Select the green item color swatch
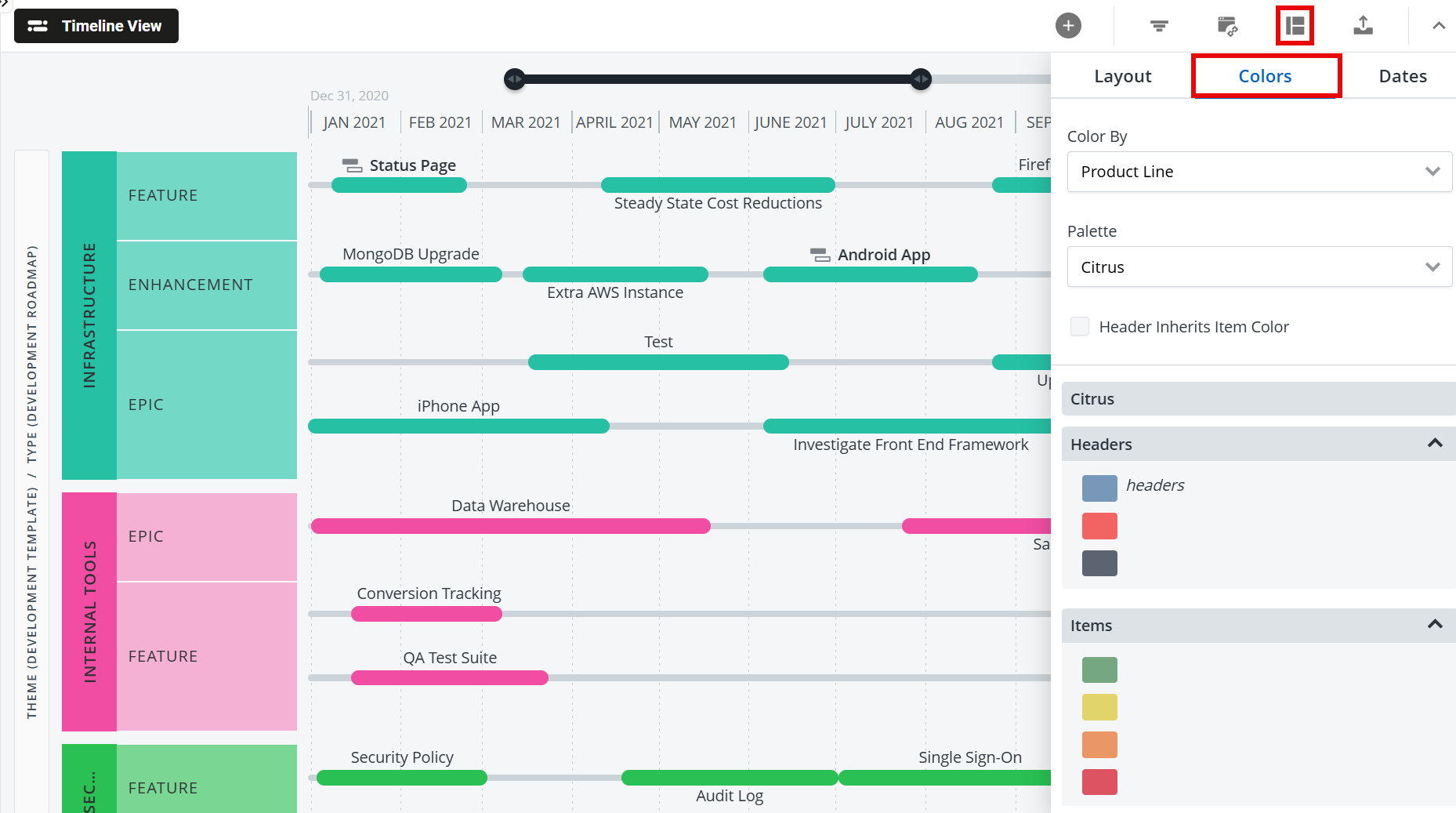This screenshot has height=813, width=1456. 1099,669
